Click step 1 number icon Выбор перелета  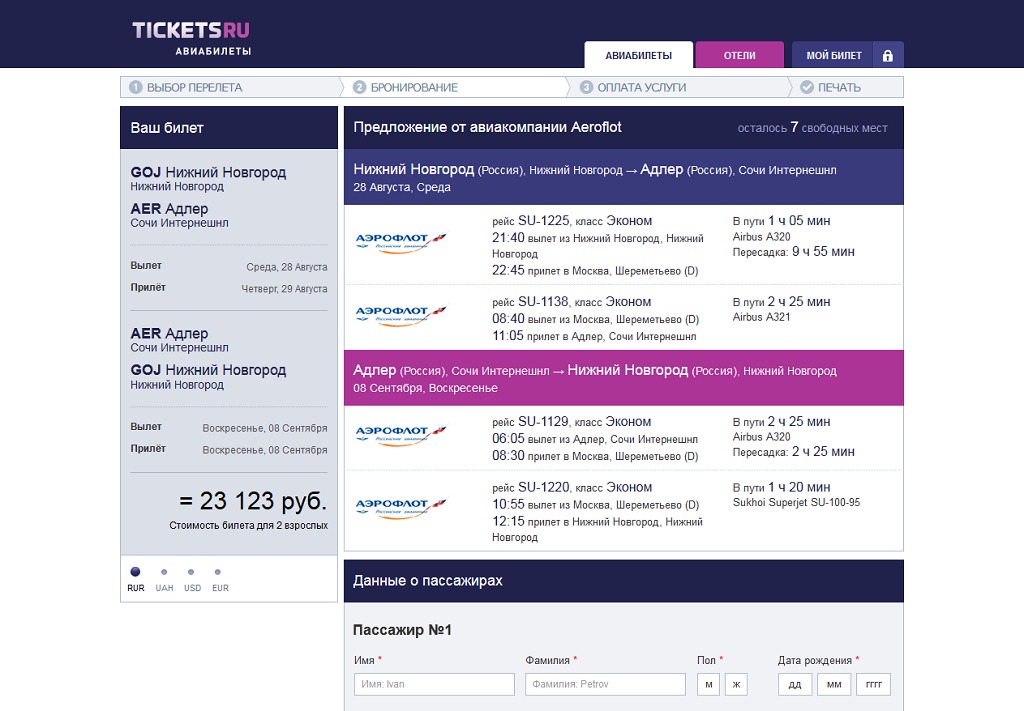(x=135, y=87)
